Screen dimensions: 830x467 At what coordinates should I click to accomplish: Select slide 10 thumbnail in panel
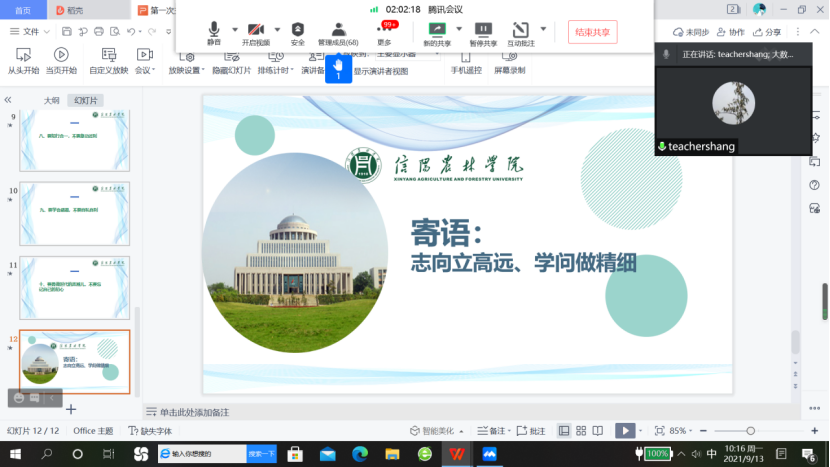[x=74, y=212]
